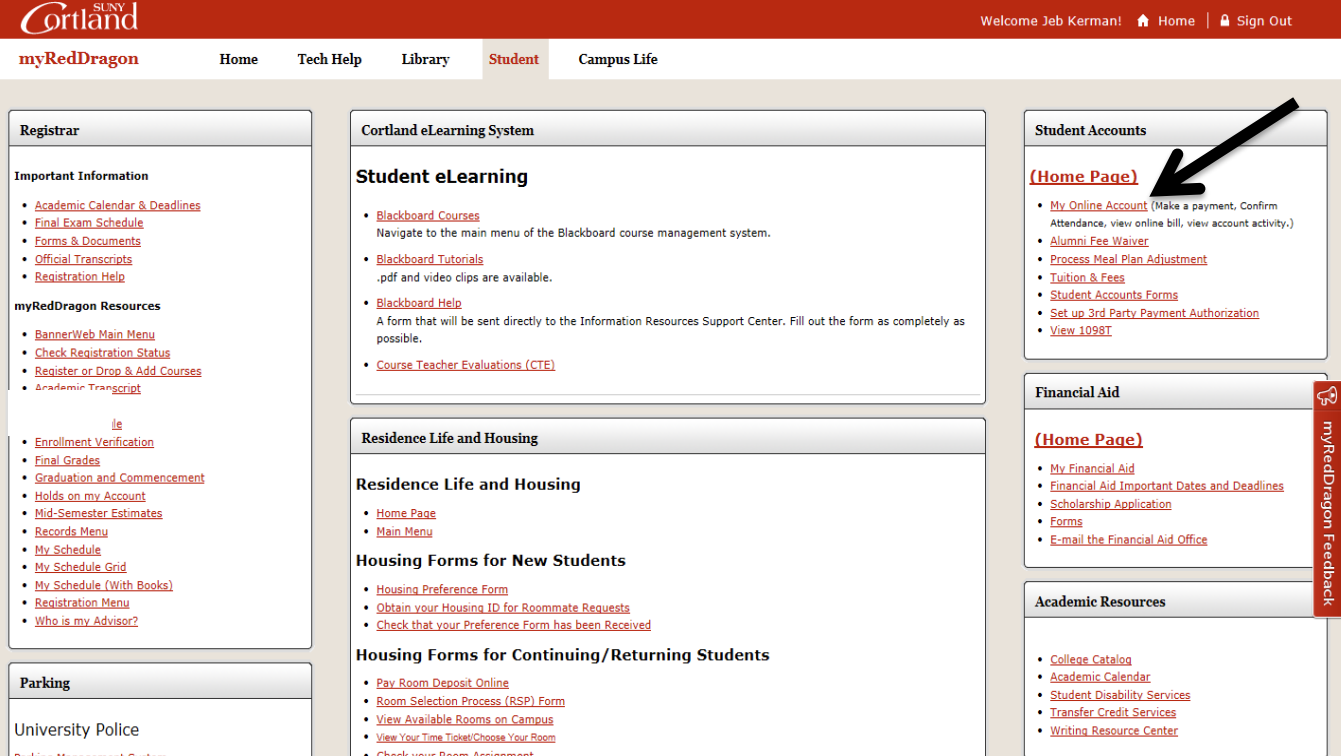Open the Housing Preference Form
This screenshot has height=756, width=1341.
[x=442, y=589]
